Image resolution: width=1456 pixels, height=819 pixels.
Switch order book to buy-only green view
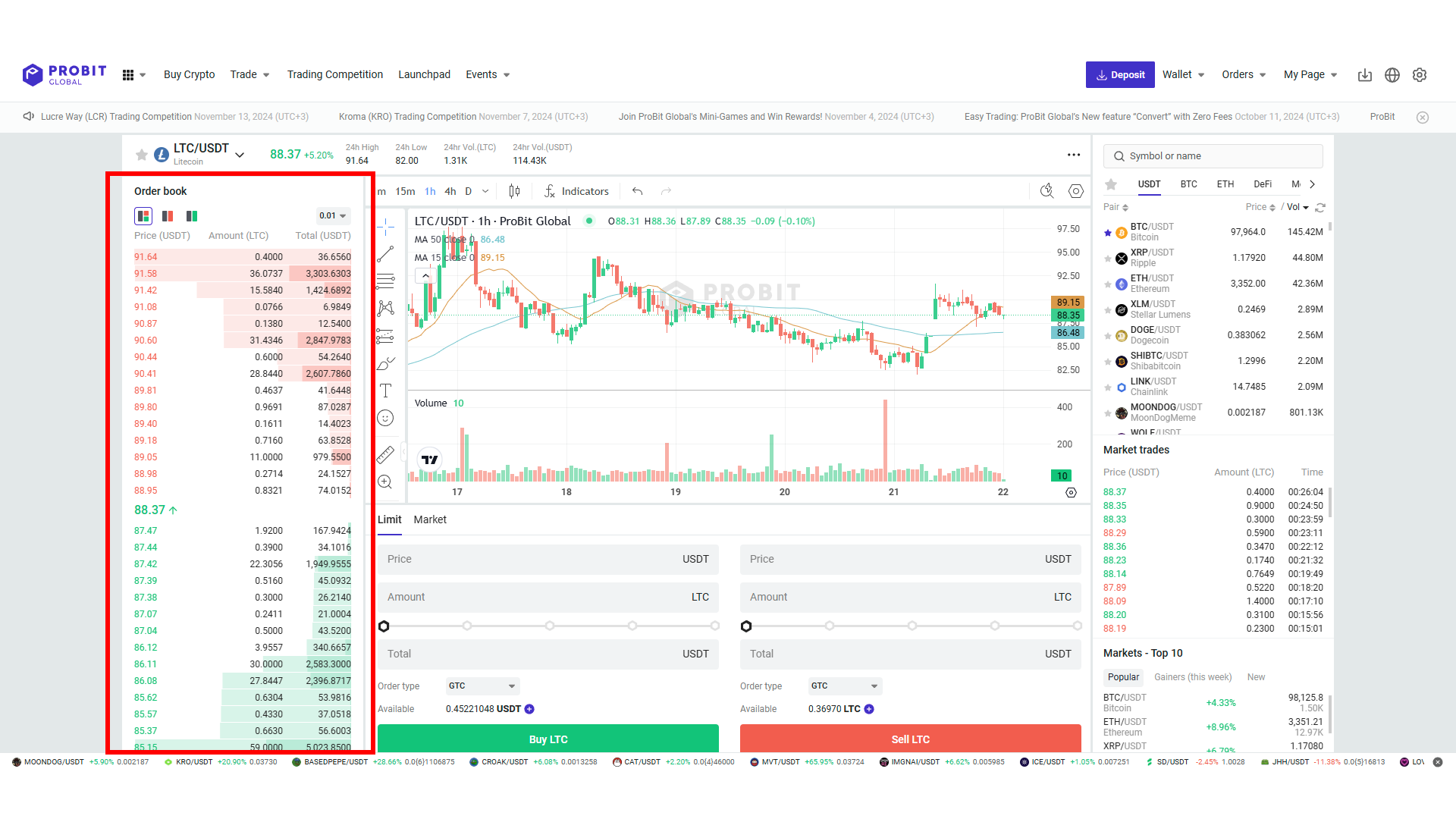[x=191, y=215]
